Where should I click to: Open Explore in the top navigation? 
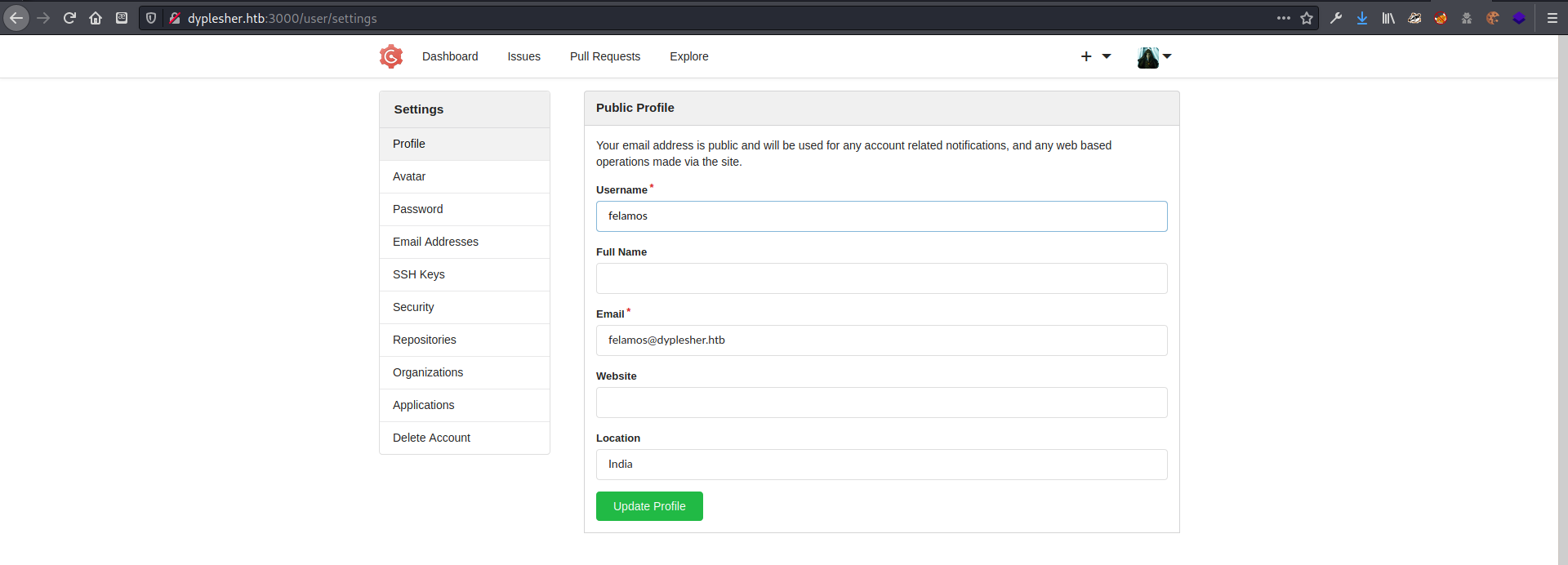[689, 56]
